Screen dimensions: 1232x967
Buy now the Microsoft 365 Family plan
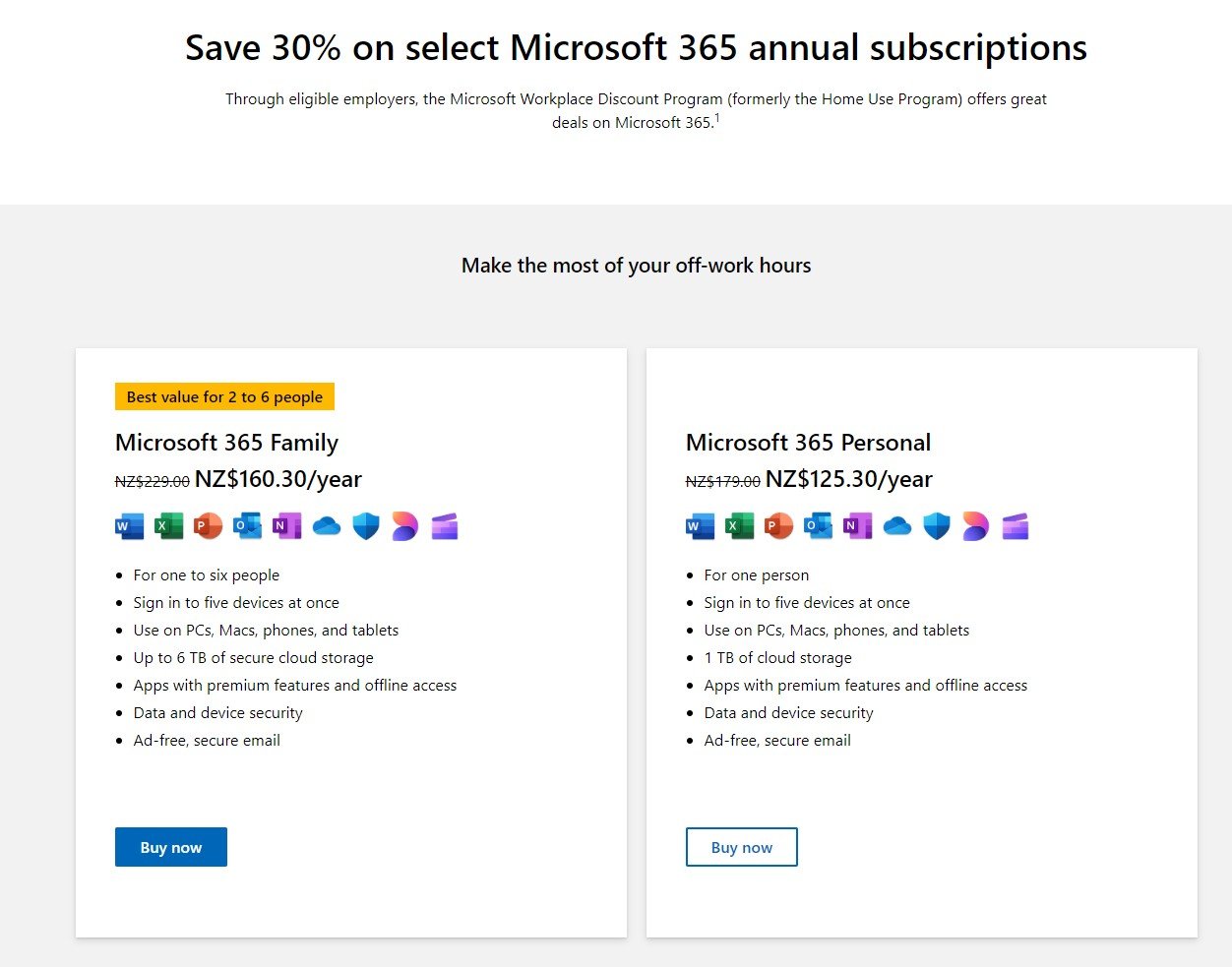pos(171,847)
